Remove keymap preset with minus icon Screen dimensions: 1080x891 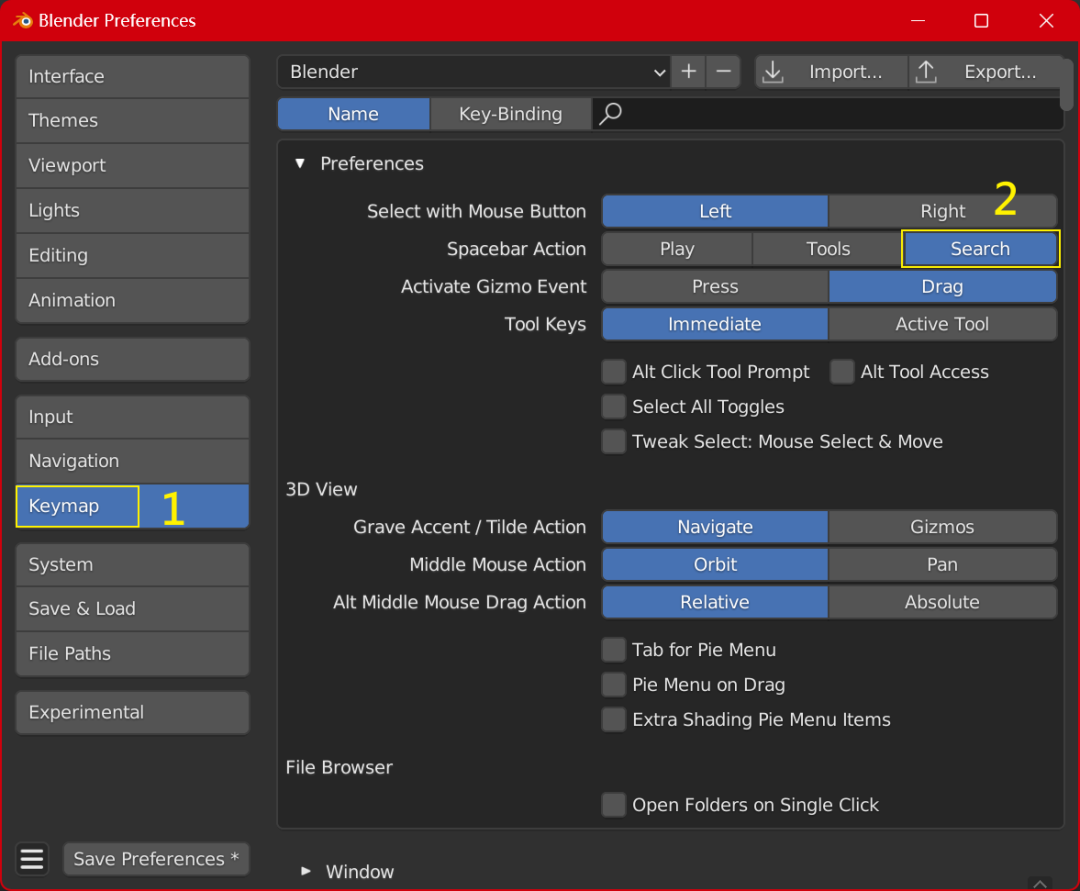(x=723, y=72)
